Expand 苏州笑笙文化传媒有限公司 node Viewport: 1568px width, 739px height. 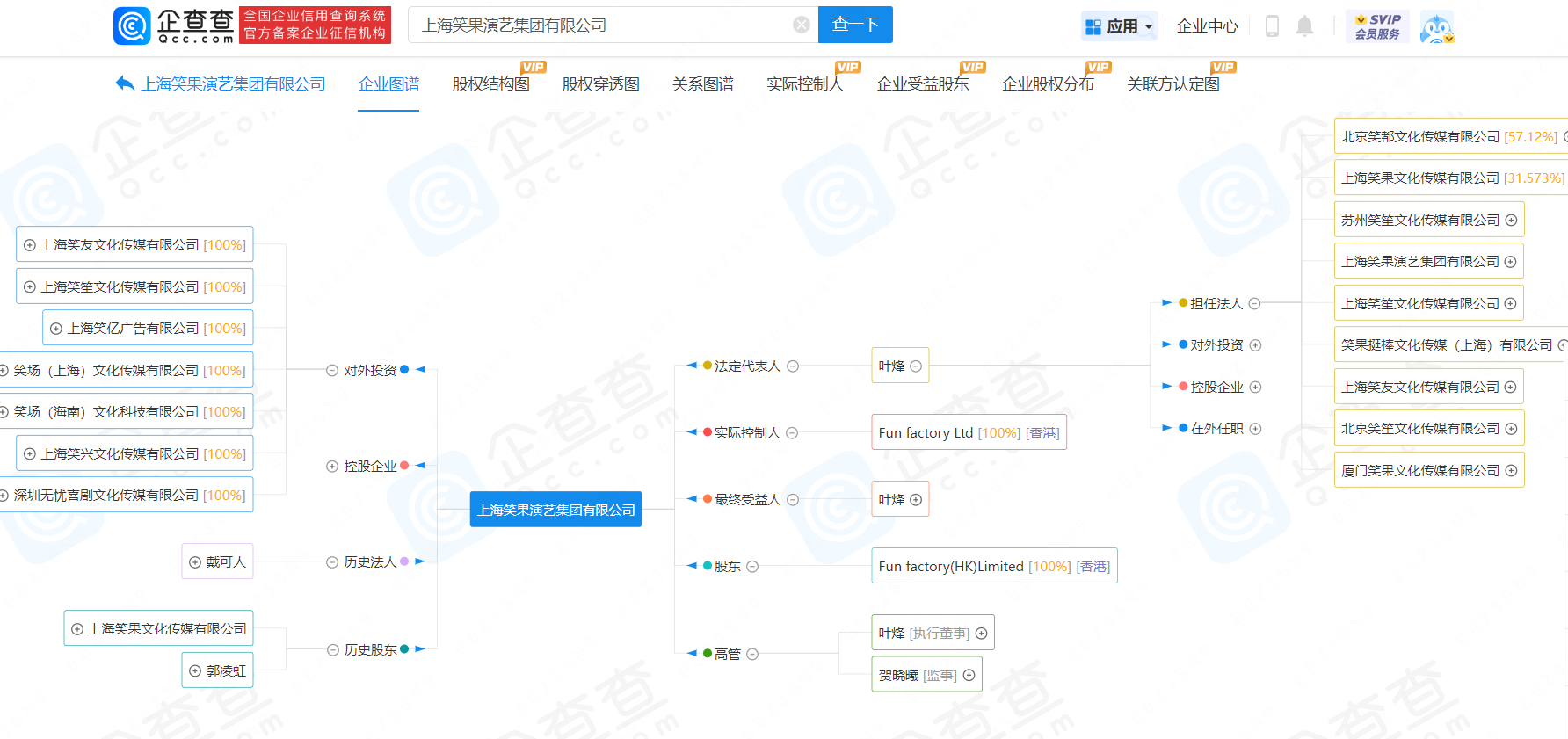[1512, 221]
